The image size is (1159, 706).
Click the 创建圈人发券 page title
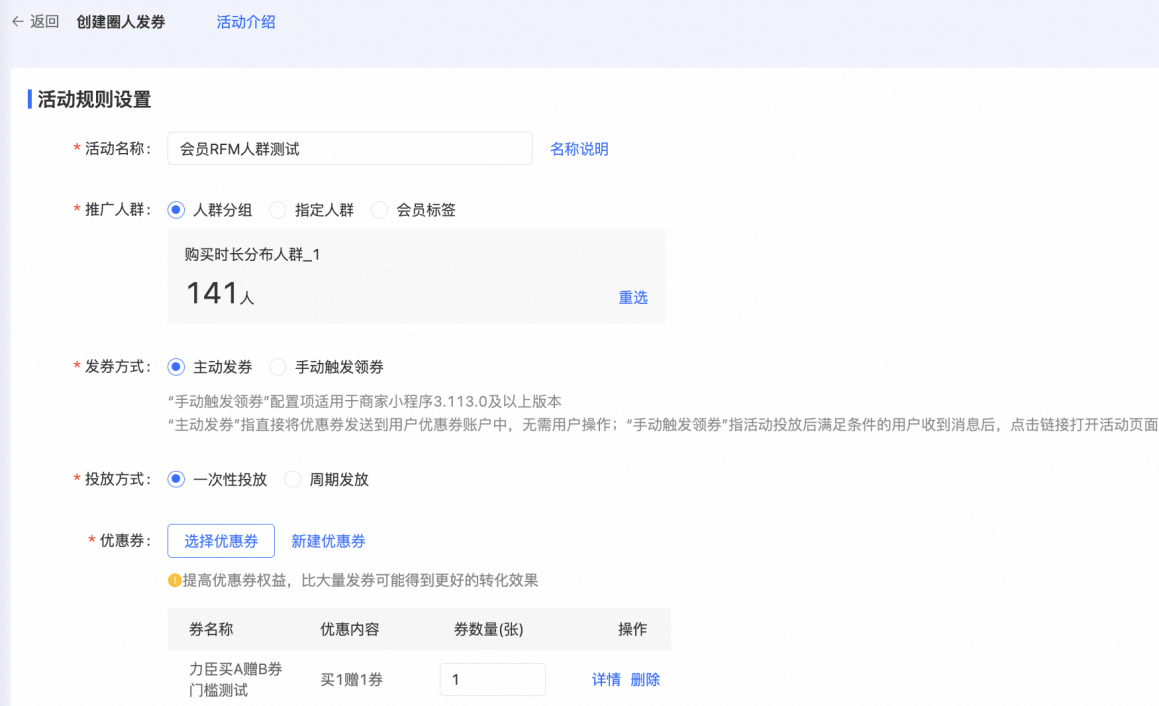click(x=120, y=22)
